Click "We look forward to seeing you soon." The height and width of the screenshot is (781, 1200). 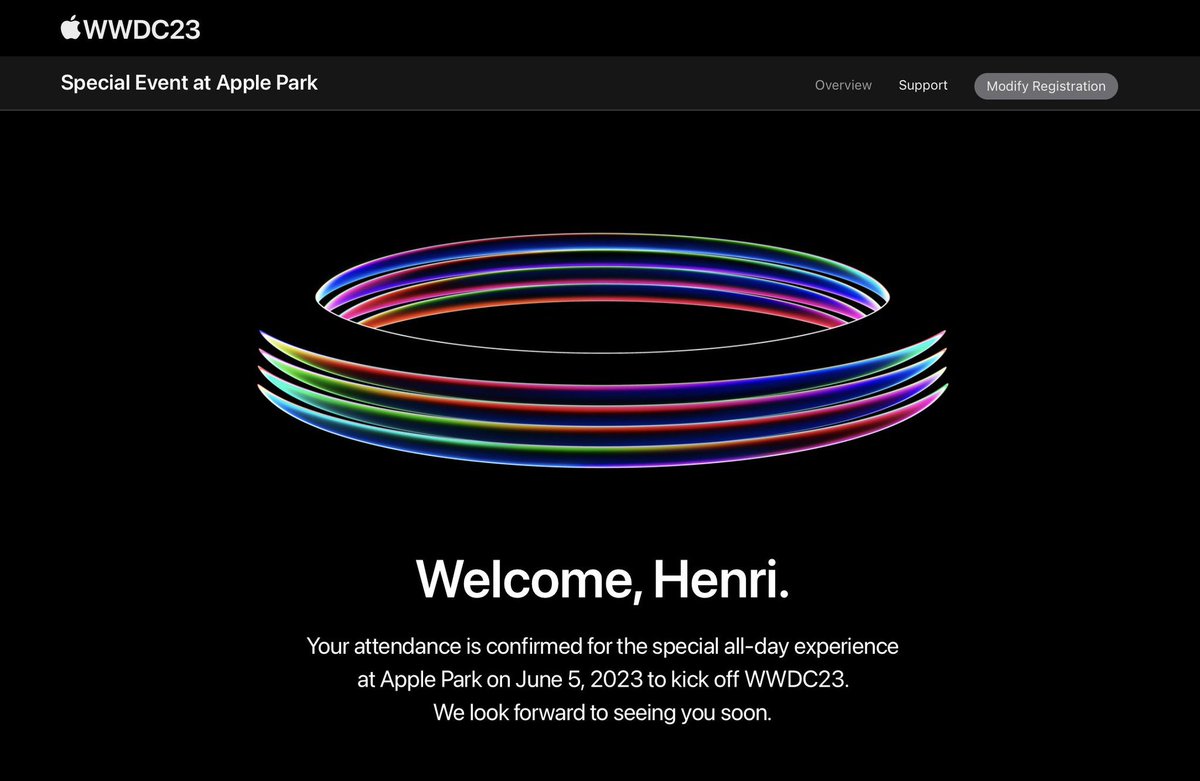click(x=602, y=713)
